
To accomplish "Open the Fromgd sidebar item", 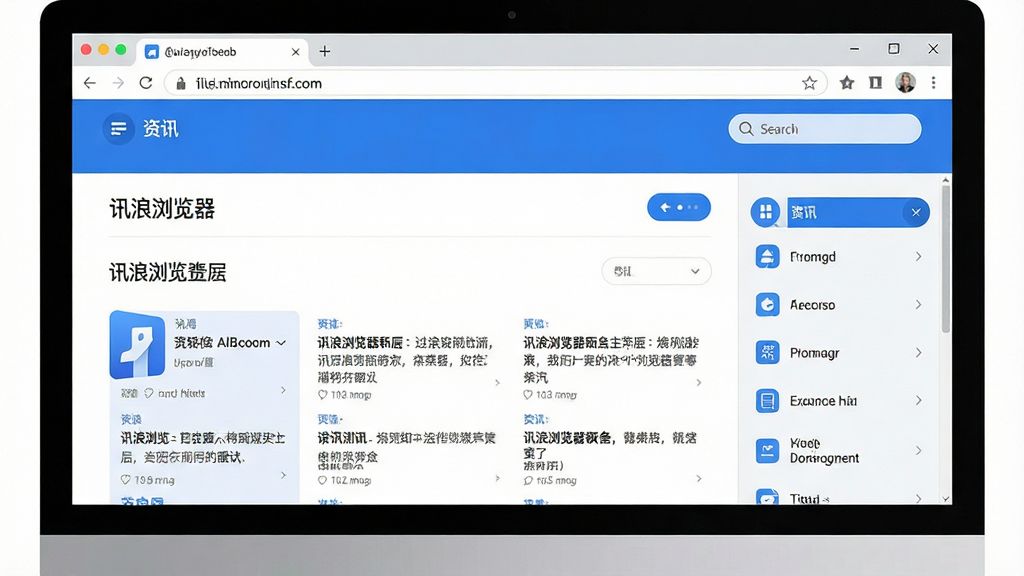I will click(x=840, y=257).
